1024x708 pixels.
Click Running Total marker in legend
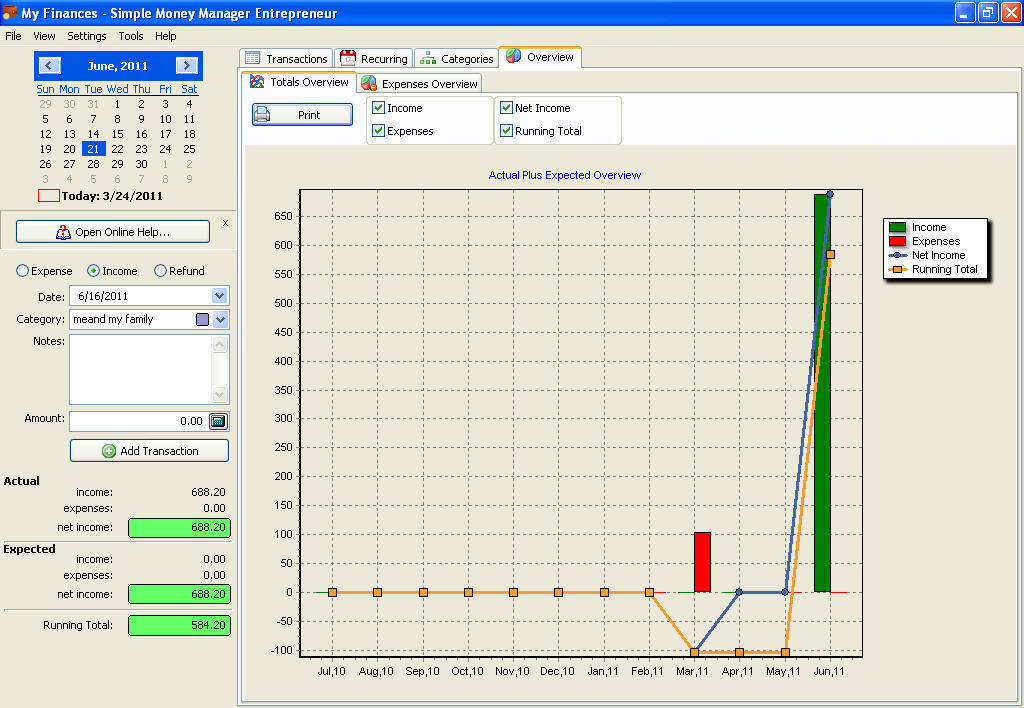[x=898, y=269]
